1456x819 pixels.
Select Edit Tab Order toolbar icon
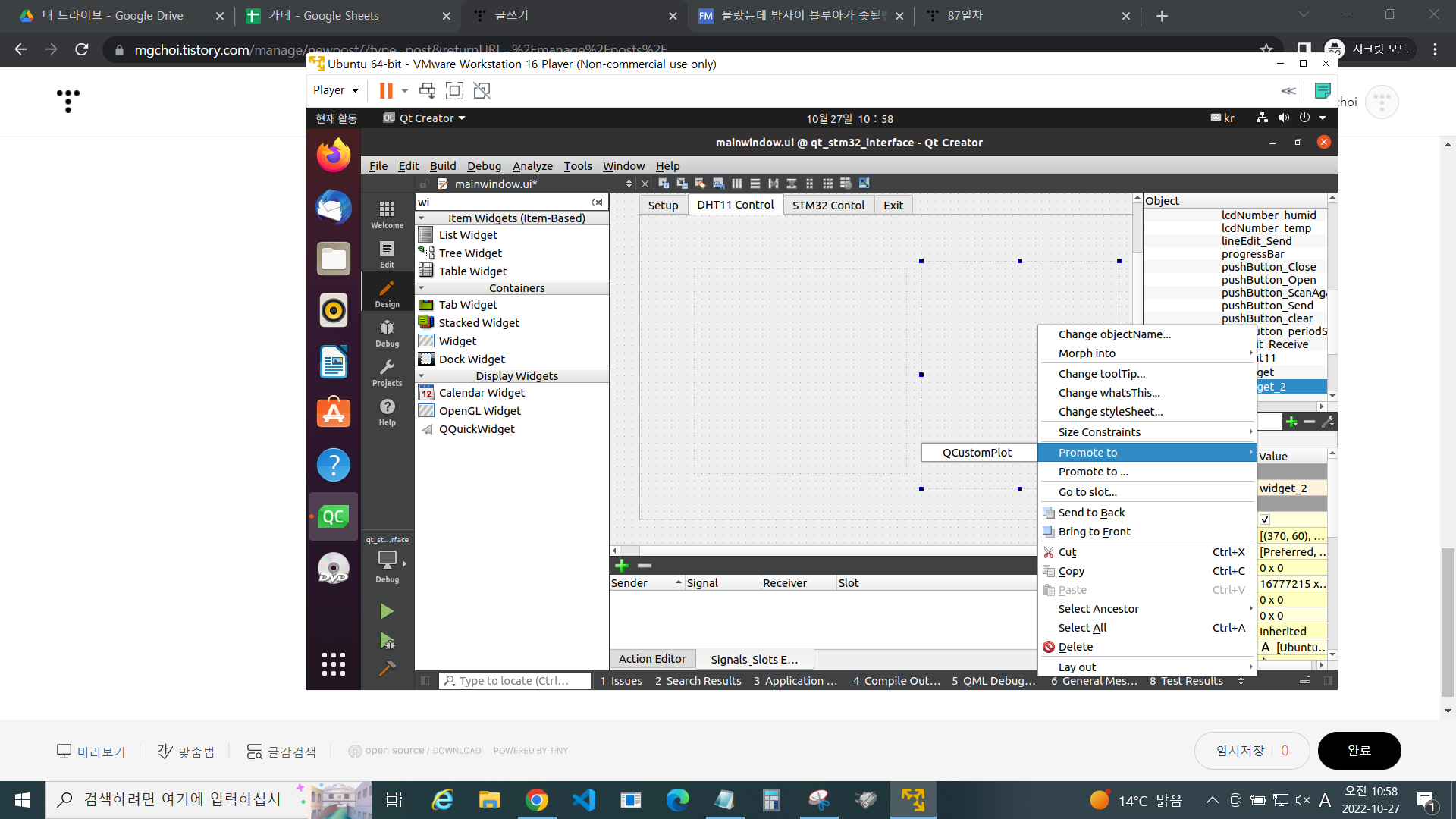tap(718, 184)
